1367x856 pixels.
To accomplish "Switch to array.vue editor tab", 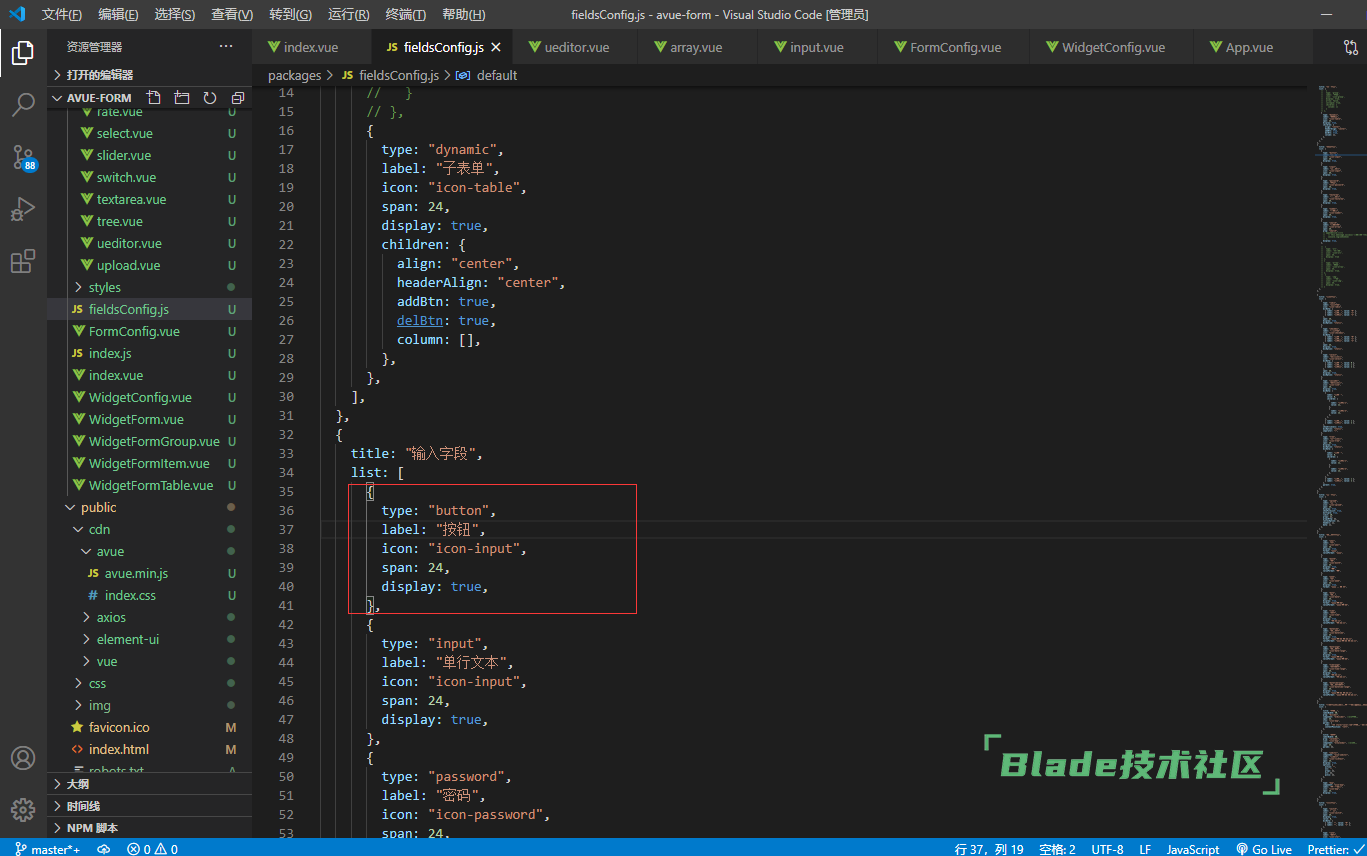I will (x=696, y=47).
